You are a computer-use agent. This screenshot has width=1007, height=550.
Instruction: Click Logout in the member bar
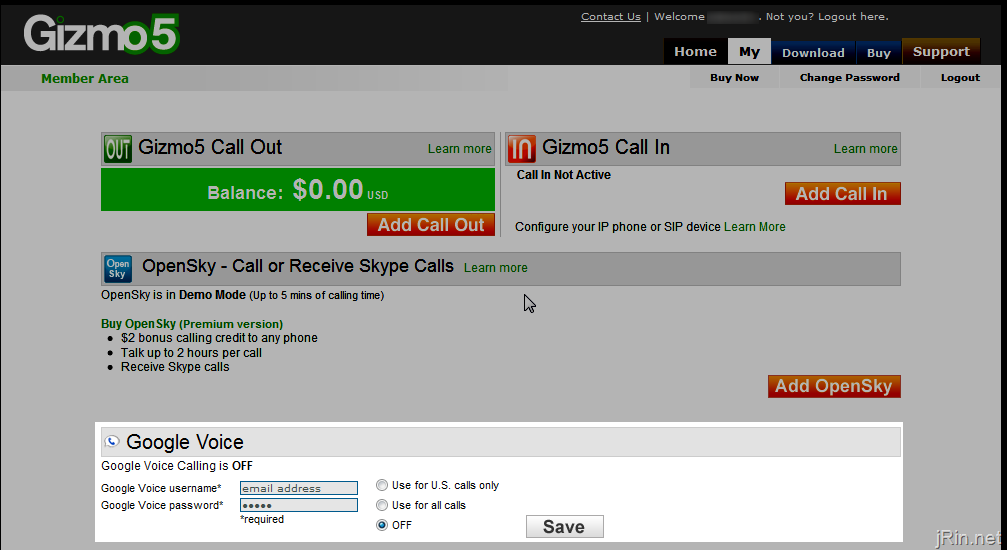tap(960, 78)
